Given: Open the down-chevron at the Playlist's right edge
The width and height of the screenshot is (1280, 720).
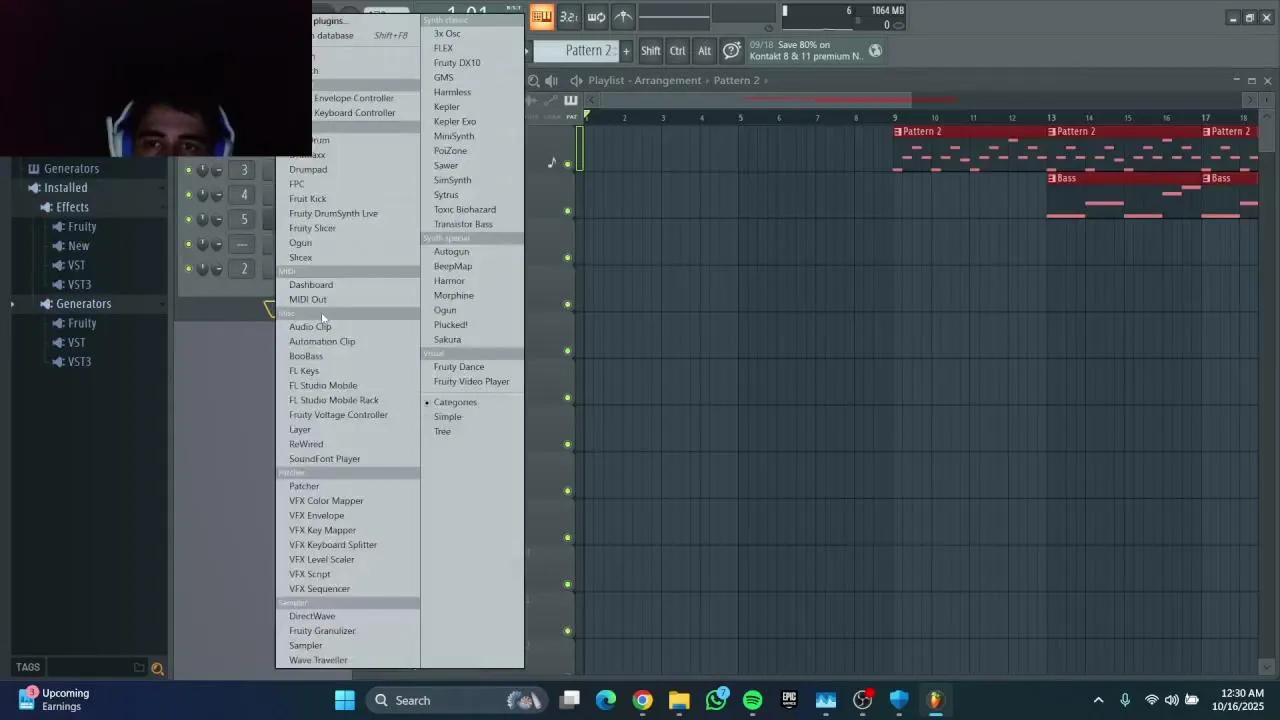Looking at the screenshot, I should [1267, 667].
